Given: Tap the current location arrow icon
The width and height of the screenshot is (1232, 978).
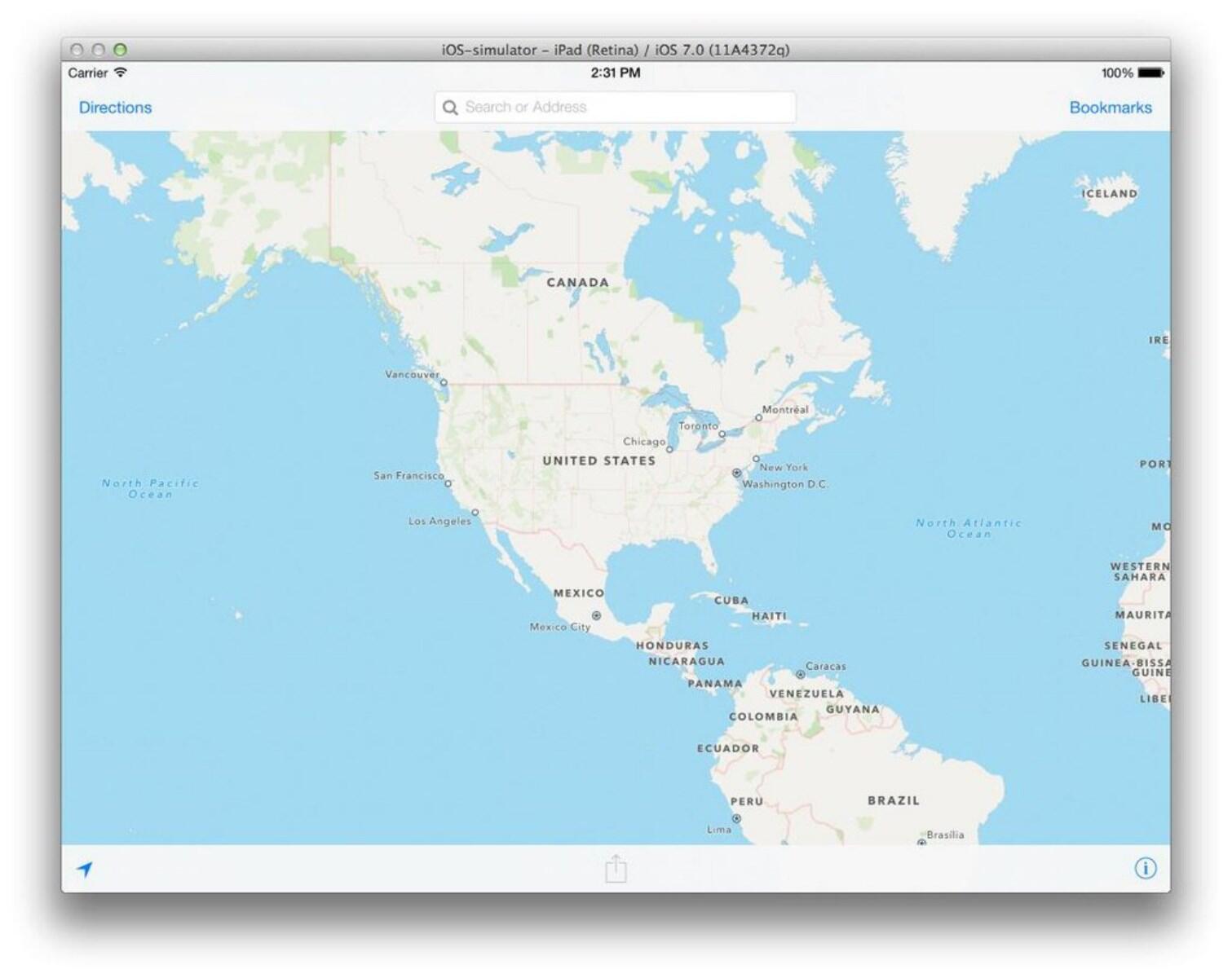Looking at the screenshot, I should 85,869.
